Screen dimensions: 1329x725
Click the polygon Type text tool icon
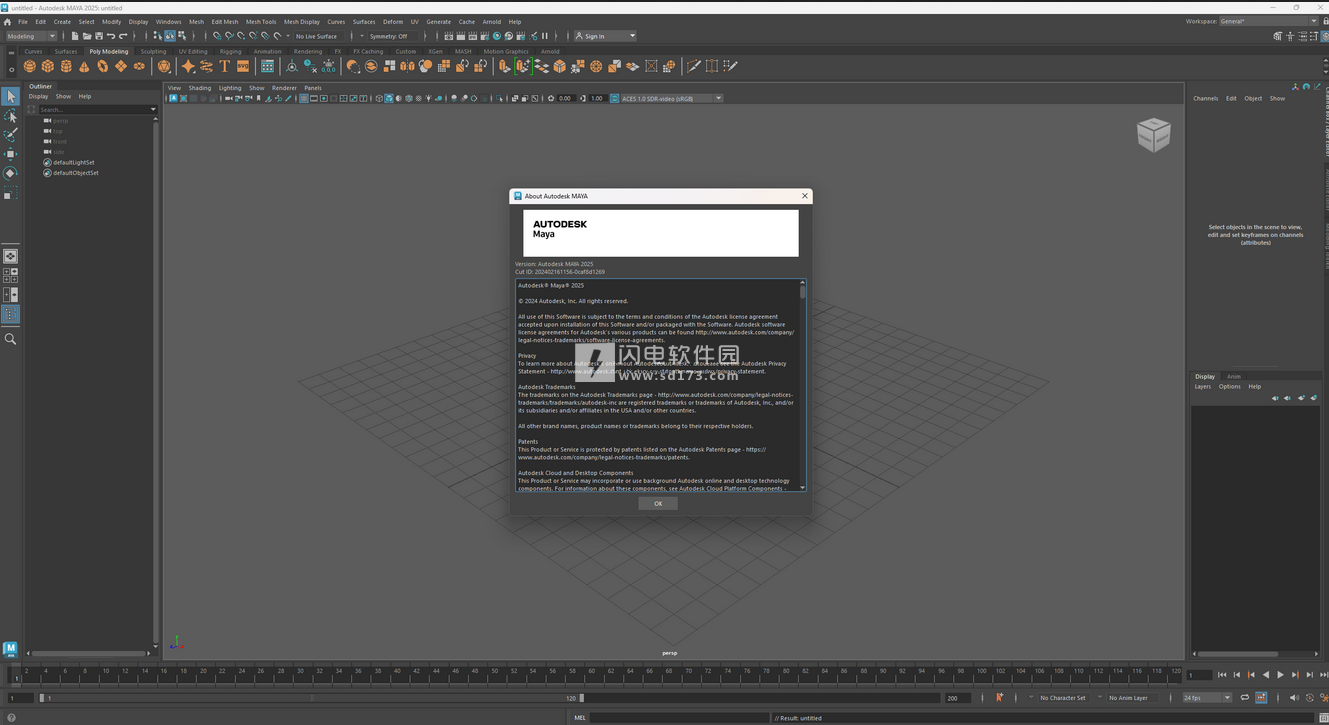point(224,66)
